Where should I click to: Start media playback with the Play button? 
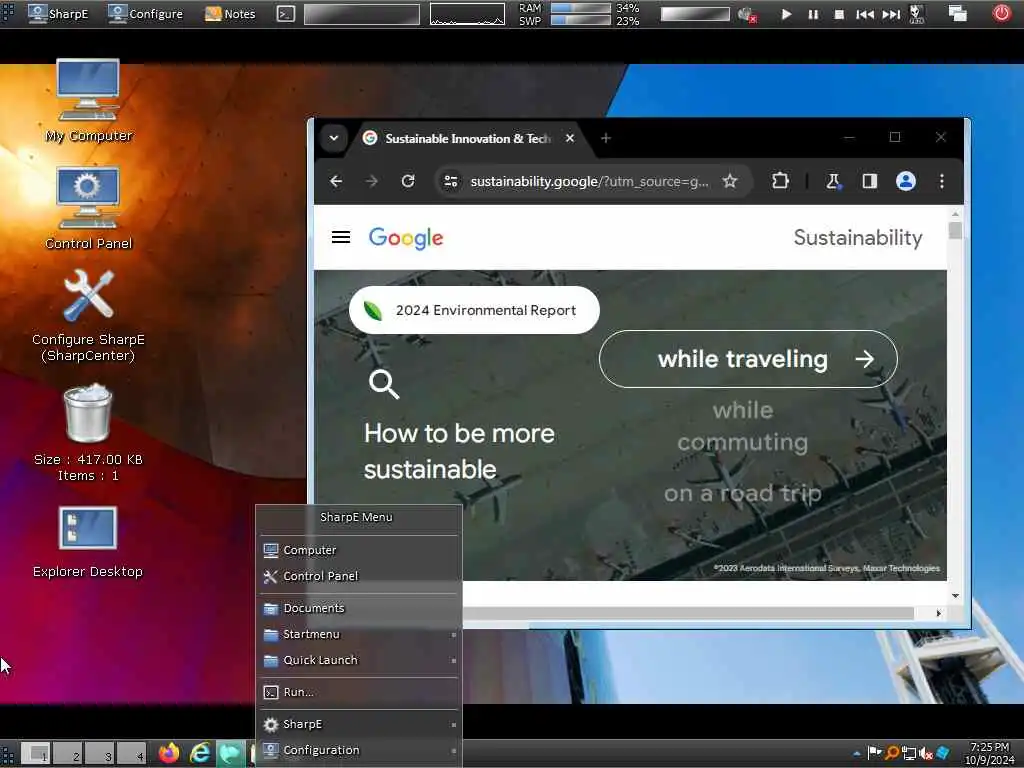point(786,14)
